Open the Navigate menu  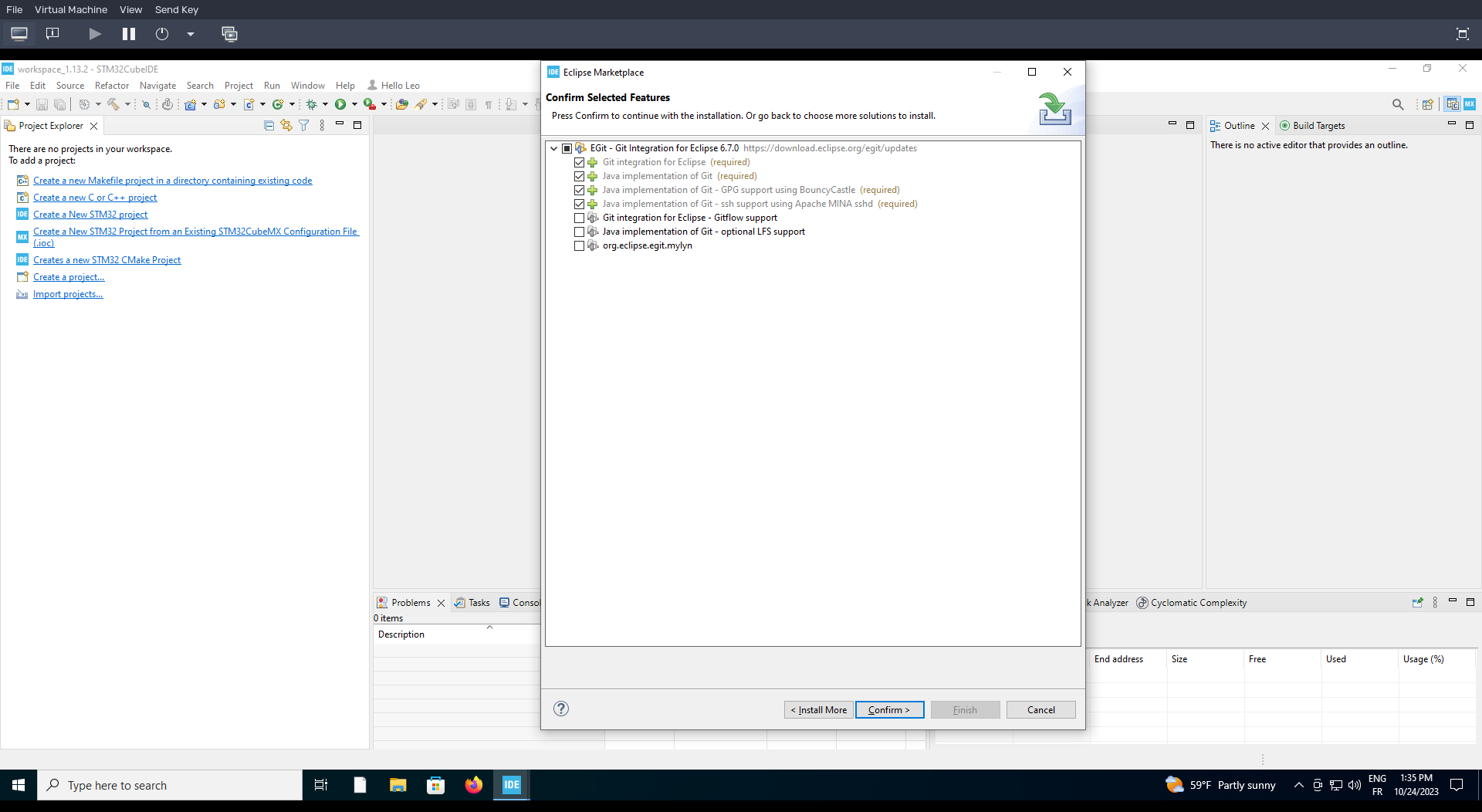click(157, 86)
